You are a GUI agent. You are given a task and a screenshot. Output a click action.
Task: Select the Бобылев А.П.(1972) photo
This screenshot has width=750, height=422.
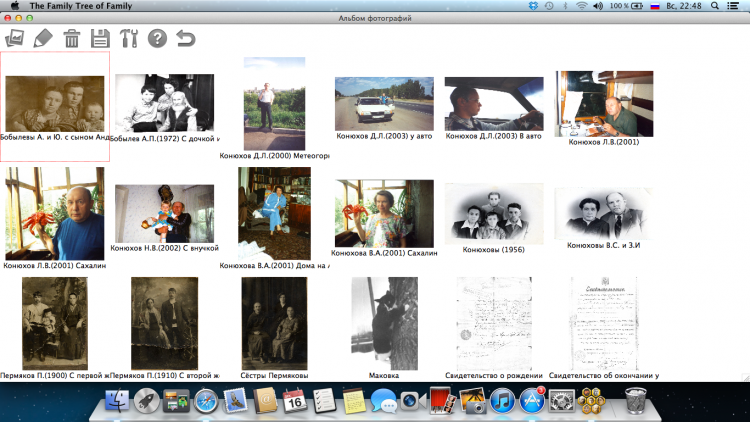(165, 102)
